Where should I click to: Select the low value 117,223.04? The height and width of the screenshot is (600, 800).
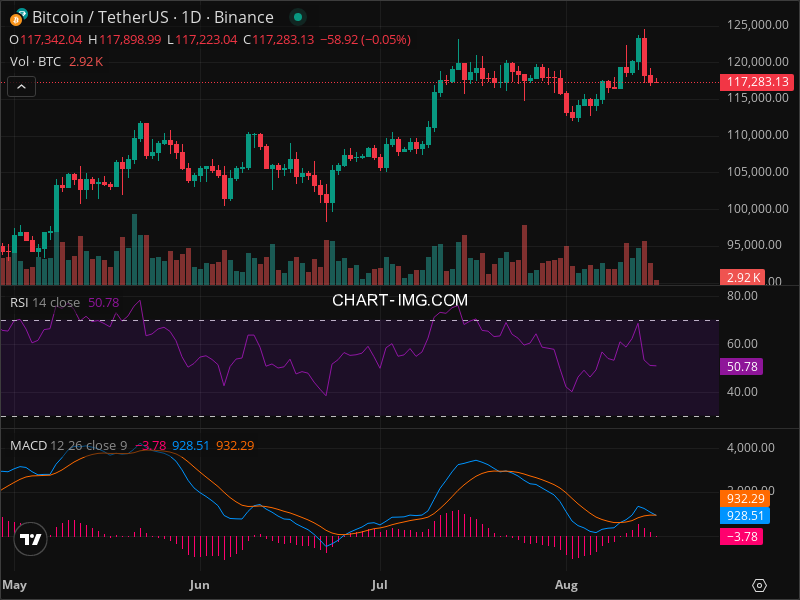click(x=206, y=40)
